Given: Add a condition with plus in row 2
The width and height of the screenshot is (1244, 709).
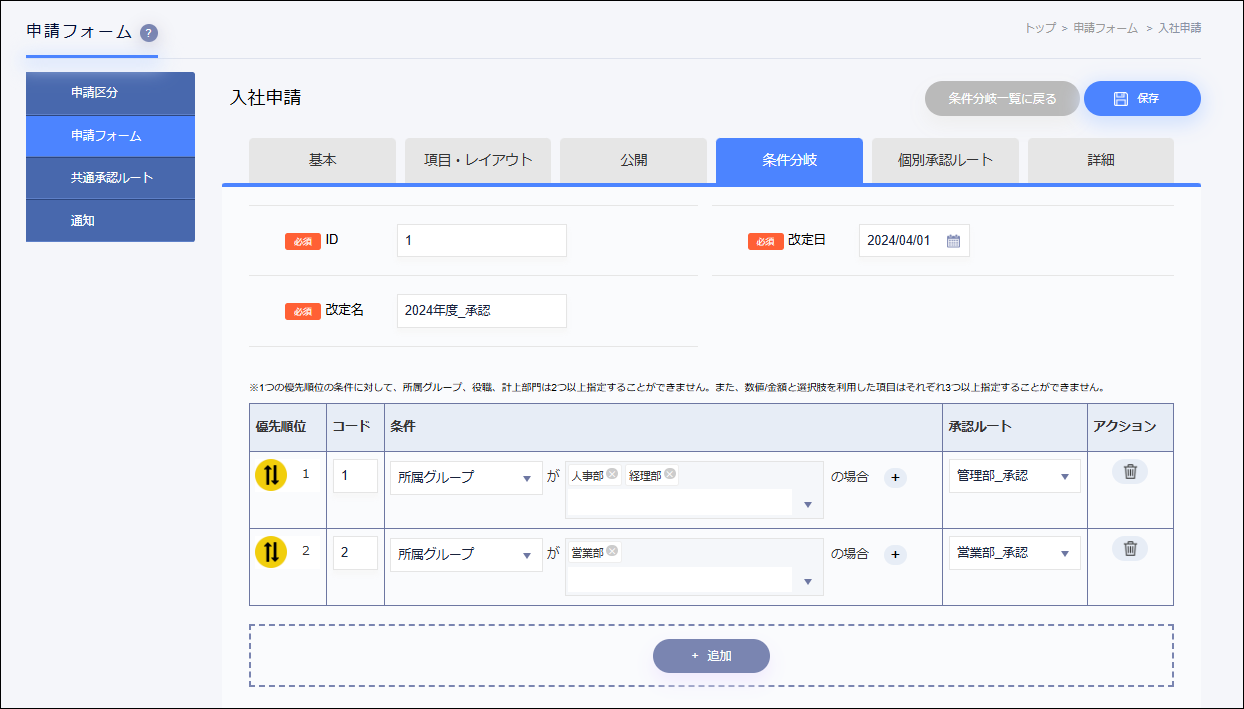Looking at the screenshot, I should [895, 554].
